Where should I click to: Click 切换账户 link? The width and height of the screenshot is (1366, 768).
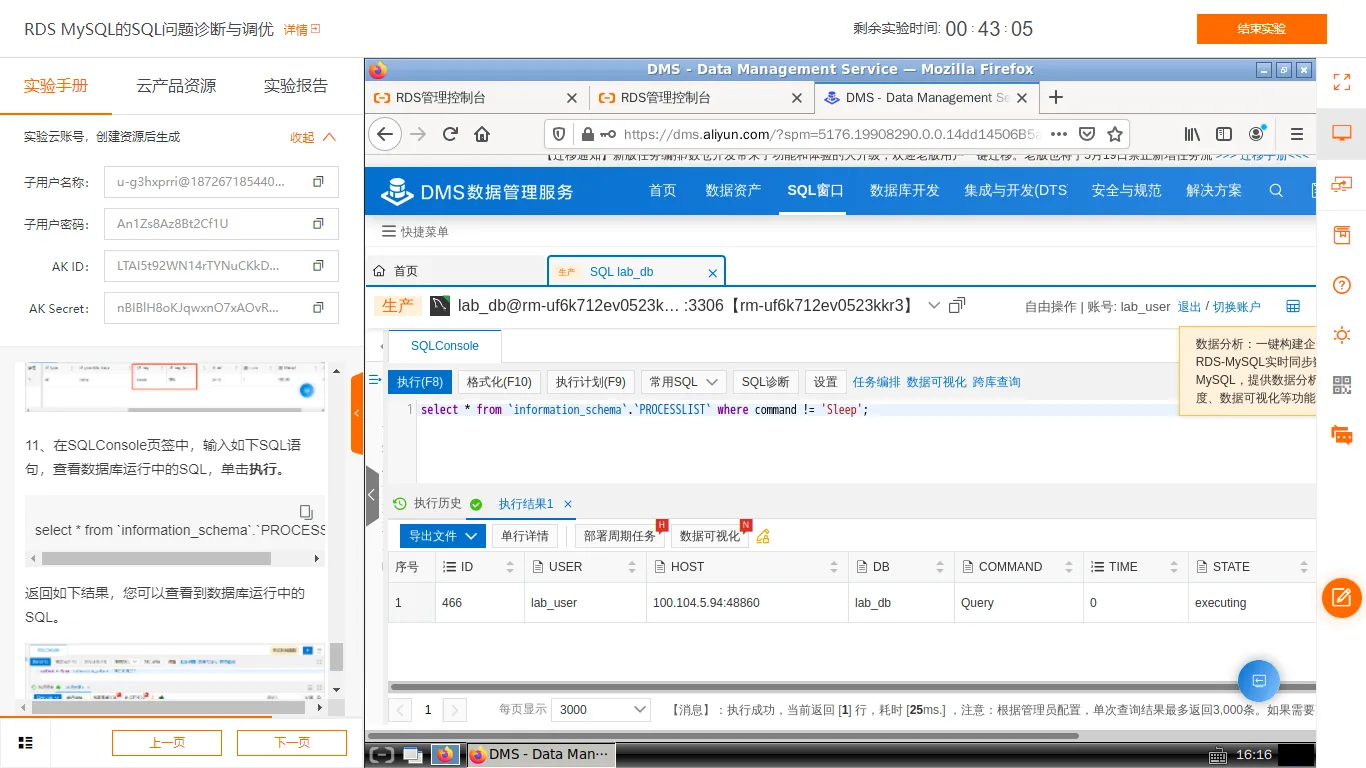(1237, 307)
